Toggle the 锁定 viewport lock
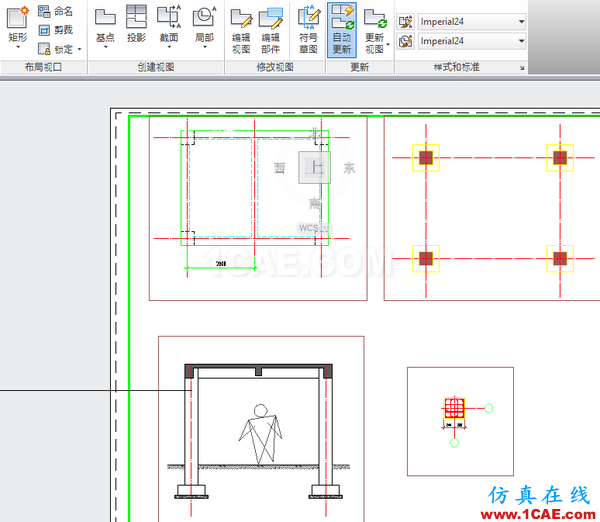This screenshot has width=600, height=522. (55, 49)
